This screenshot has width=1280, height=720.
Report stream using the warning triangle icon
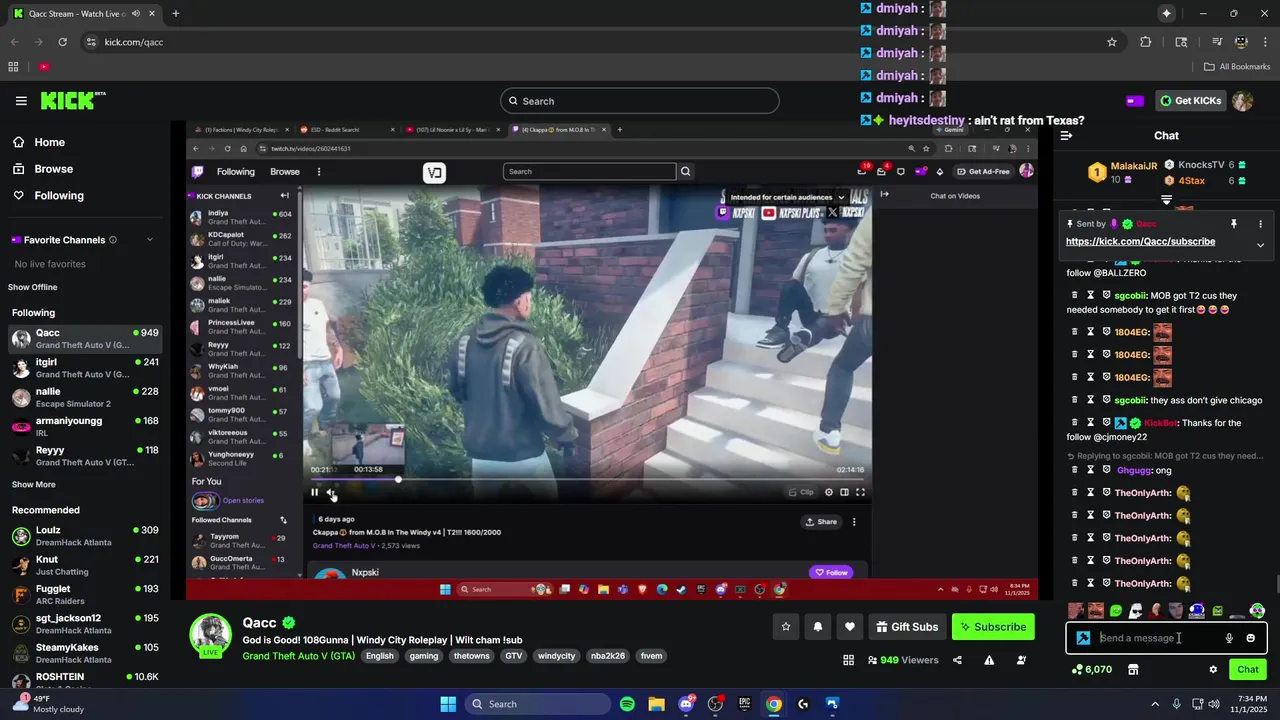(x=989, y=660)
